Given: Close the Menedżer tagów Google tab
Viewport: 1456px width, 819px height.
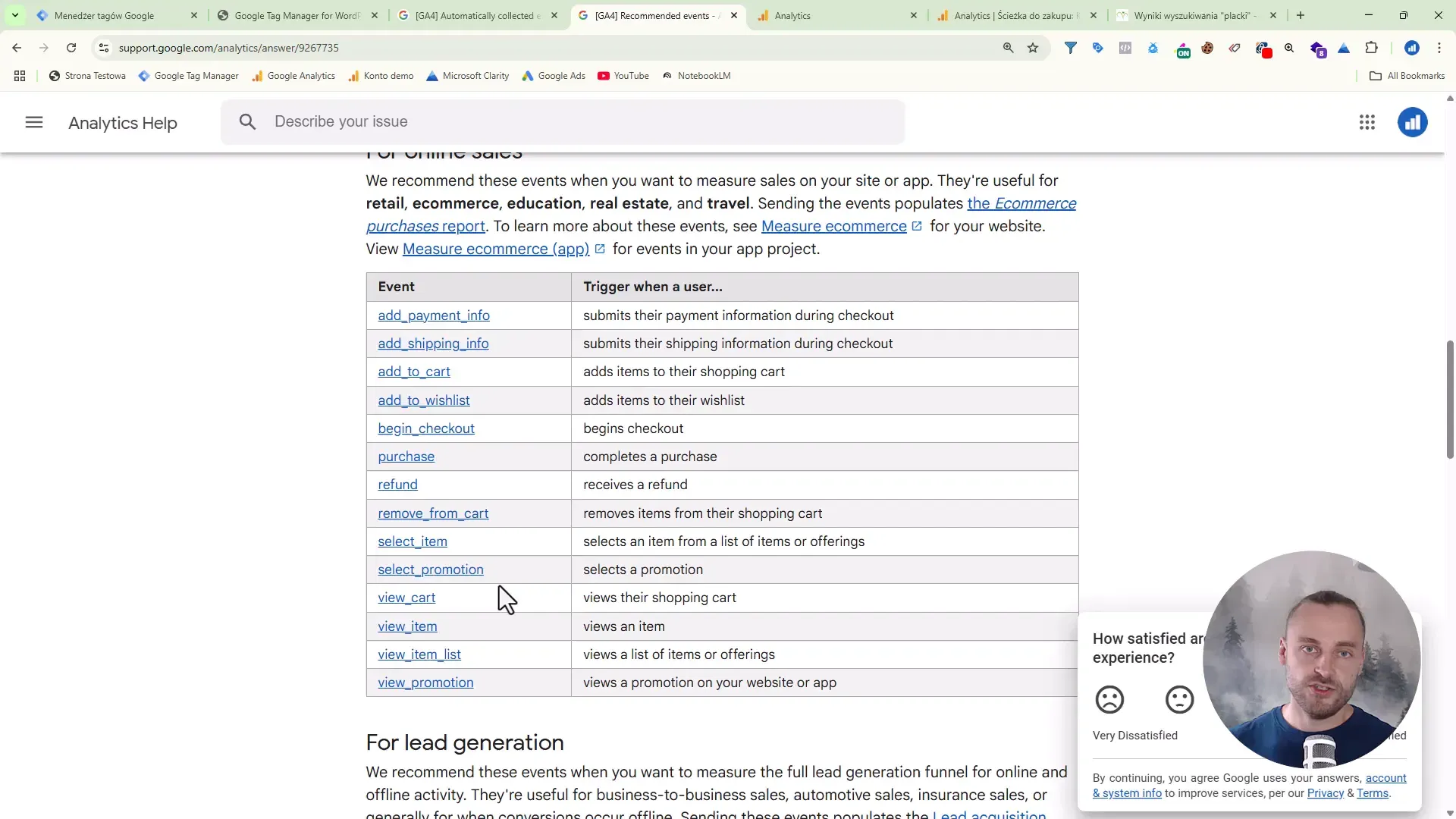Looking at the screenshot, I should pos(194,15).
